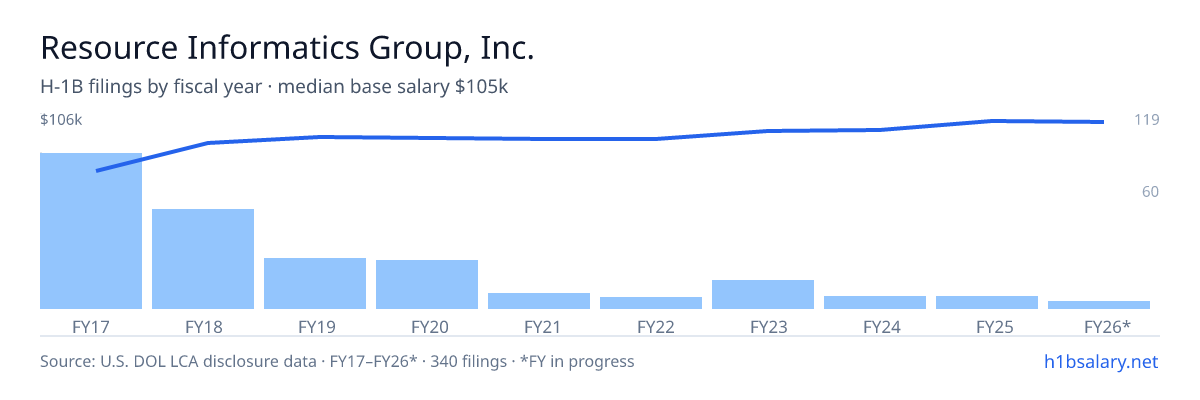1200x400 pixels.
Task: Click the Resource Informatics Group, Inc. title
Action: [x=288, y=48]
